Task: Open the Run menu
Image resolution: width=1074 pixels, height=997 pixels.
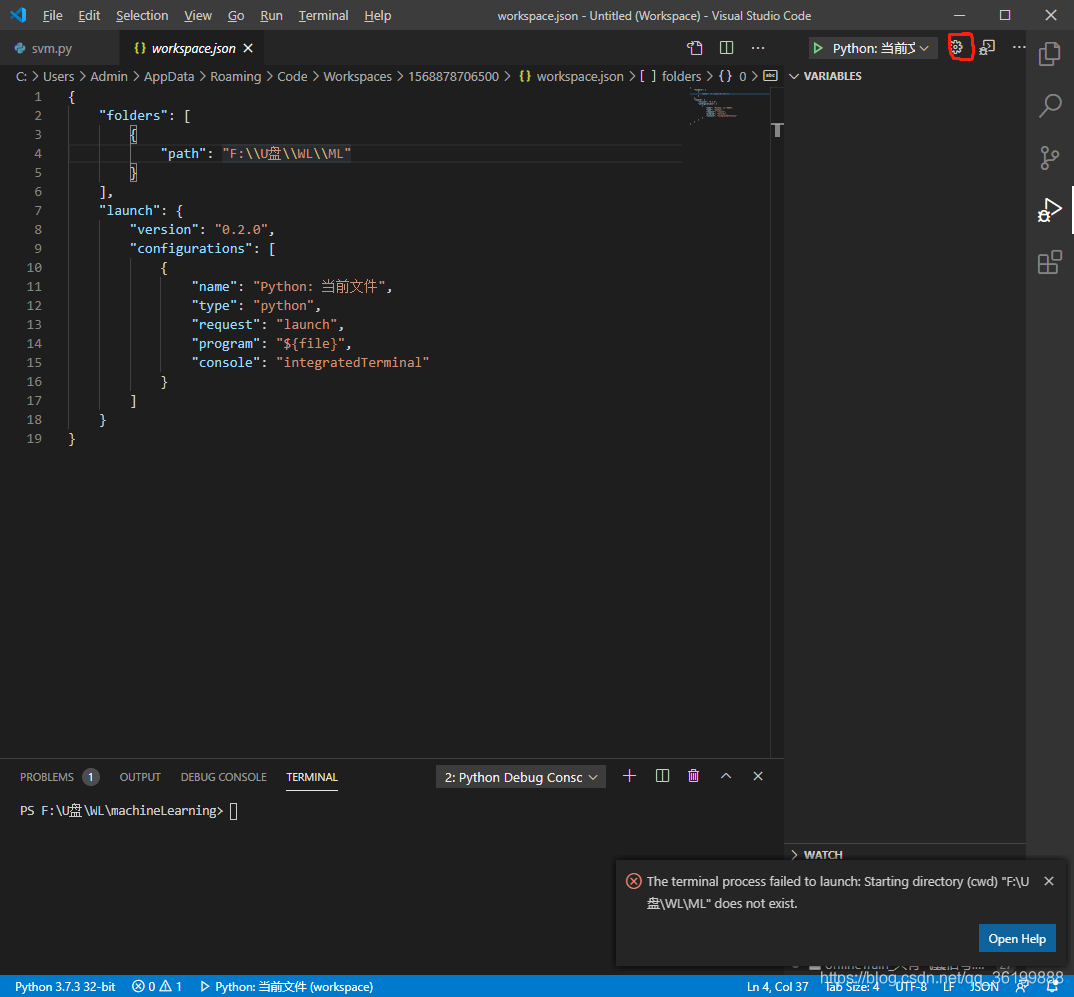Action: click(x=271, y=15)
